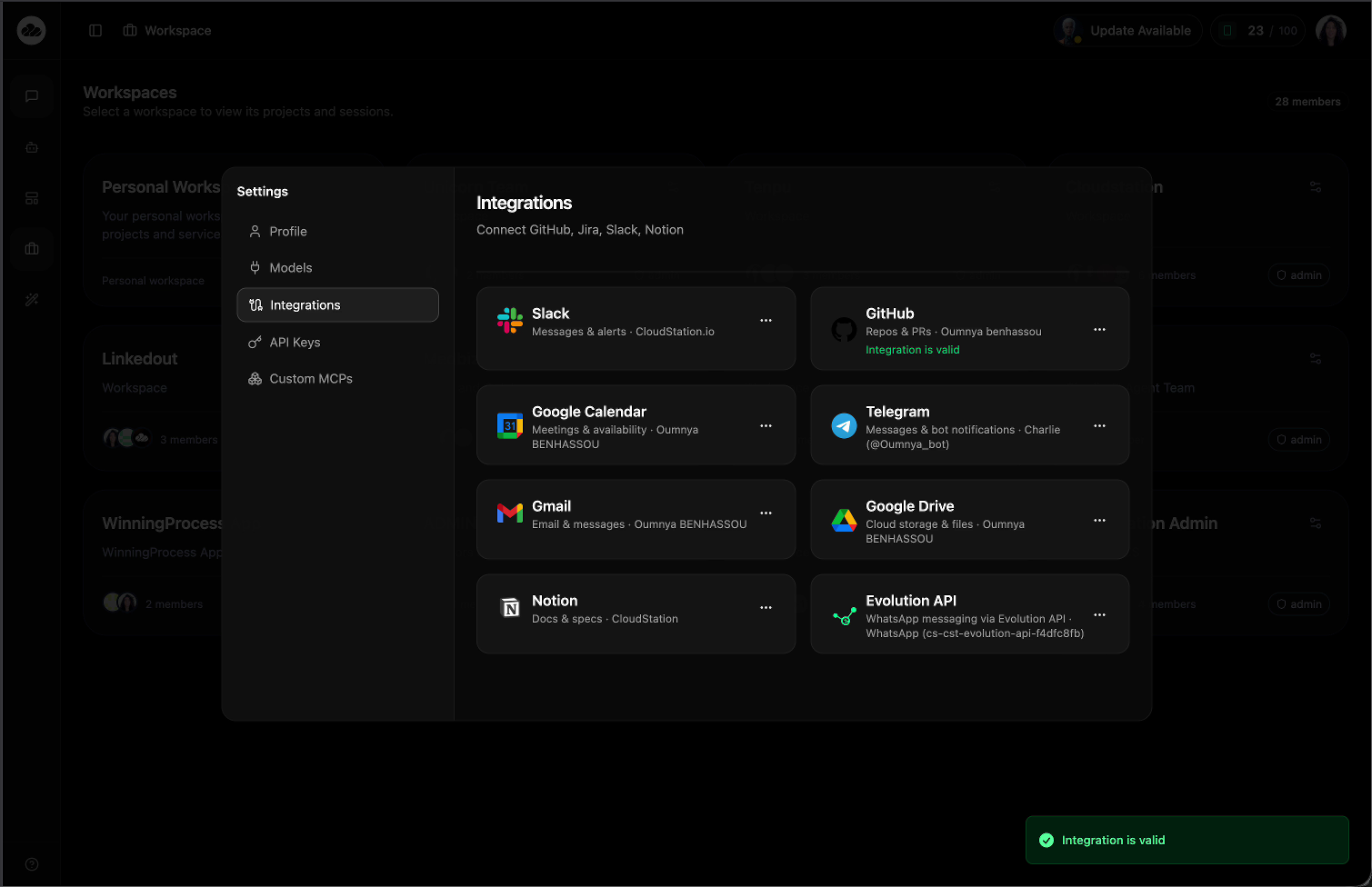Open the Slack integration options menu
The width and height of the screenshot is (1372, 887).
[x=766, y=321]
